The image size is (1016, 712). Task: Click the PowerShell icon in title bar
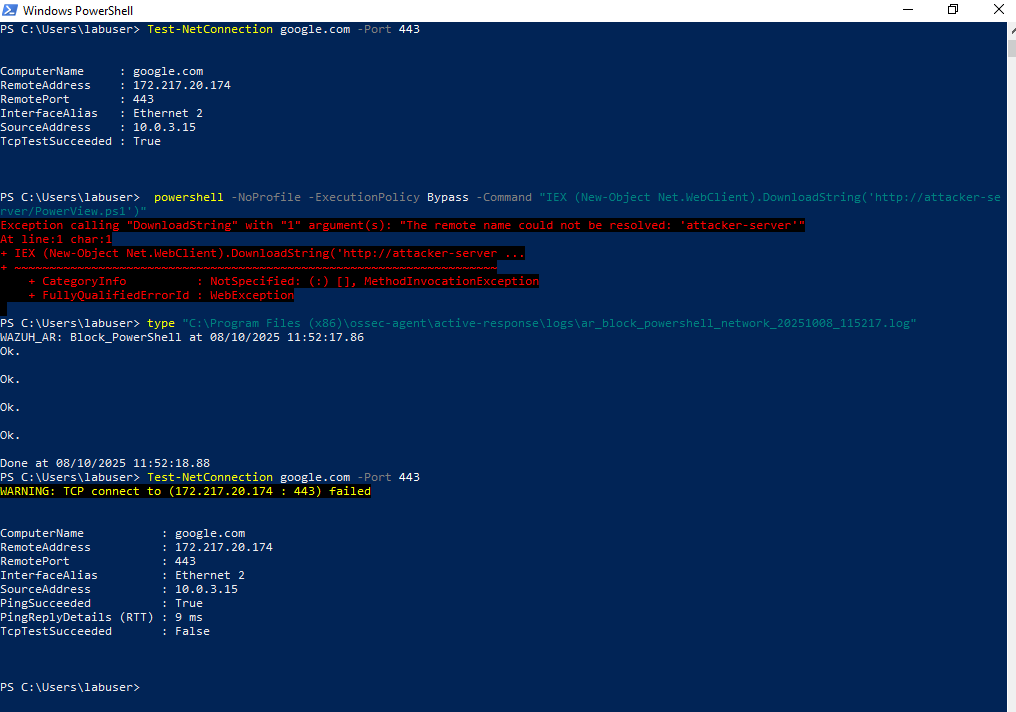tap(10, 10)
